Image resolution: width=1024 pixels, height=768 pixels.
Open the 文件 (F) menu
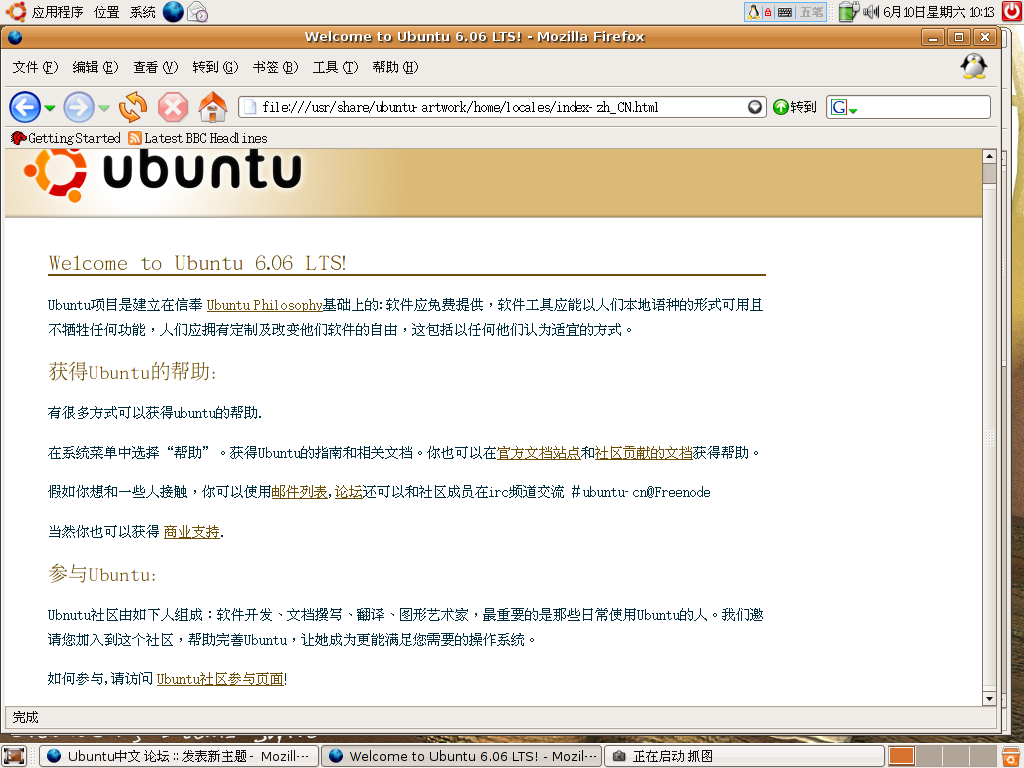35,67
